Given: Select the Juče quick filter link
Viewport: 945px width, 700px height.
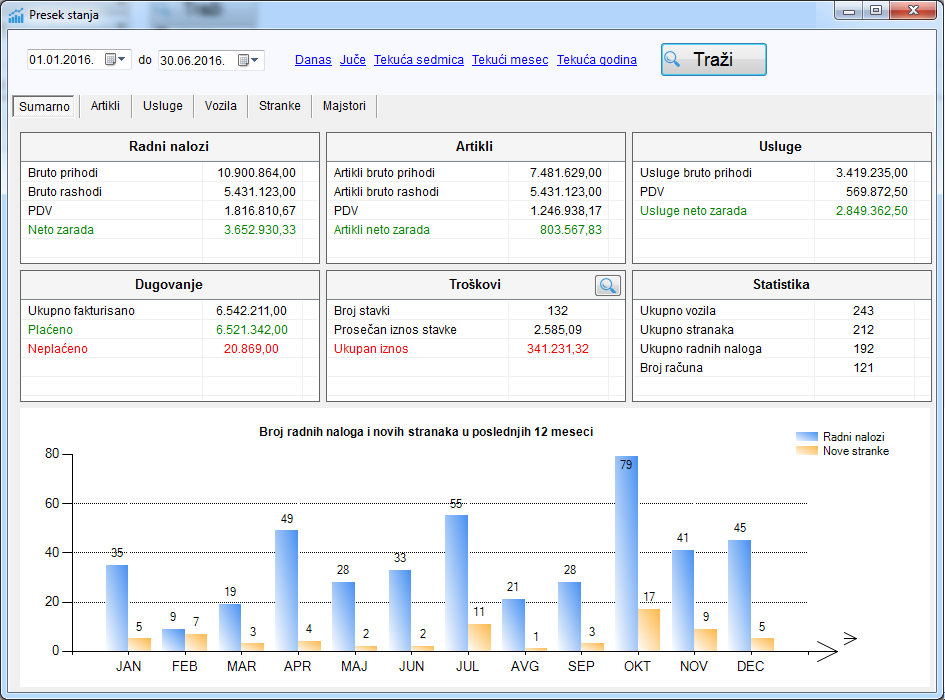Looking at the screenshot, I should point(353,60).
